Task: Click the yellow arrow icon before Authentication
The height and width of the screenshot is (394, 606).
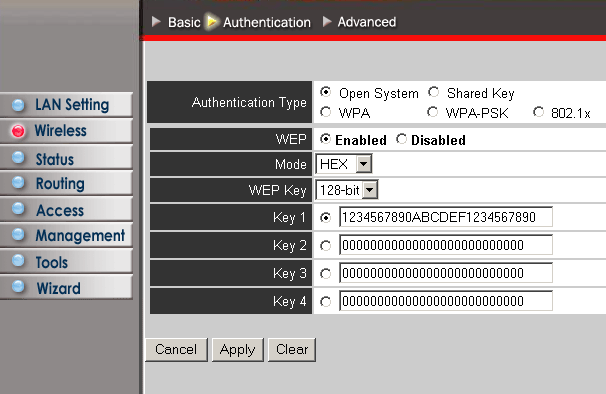Action: coord(212,22)
